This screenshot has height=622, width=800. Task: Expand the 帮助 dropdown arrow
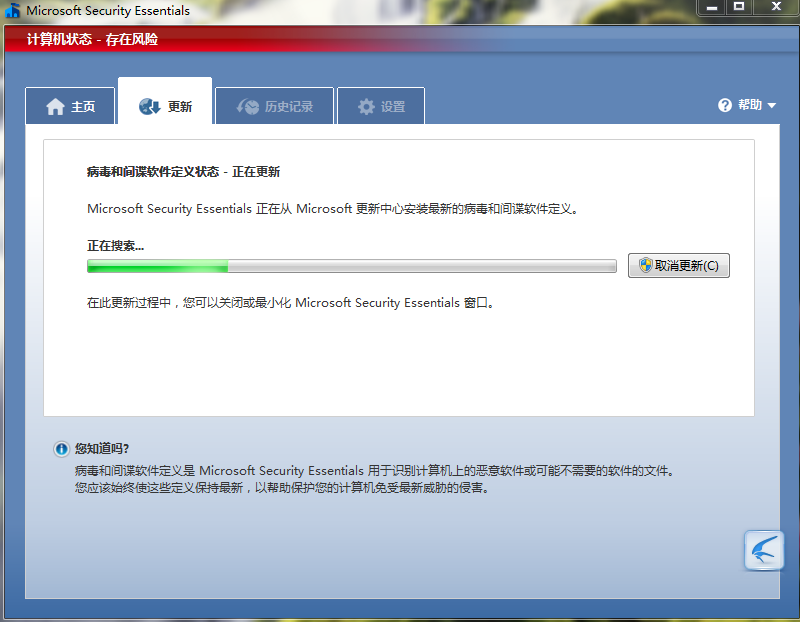pyautogui.click(x=771, y=106)
